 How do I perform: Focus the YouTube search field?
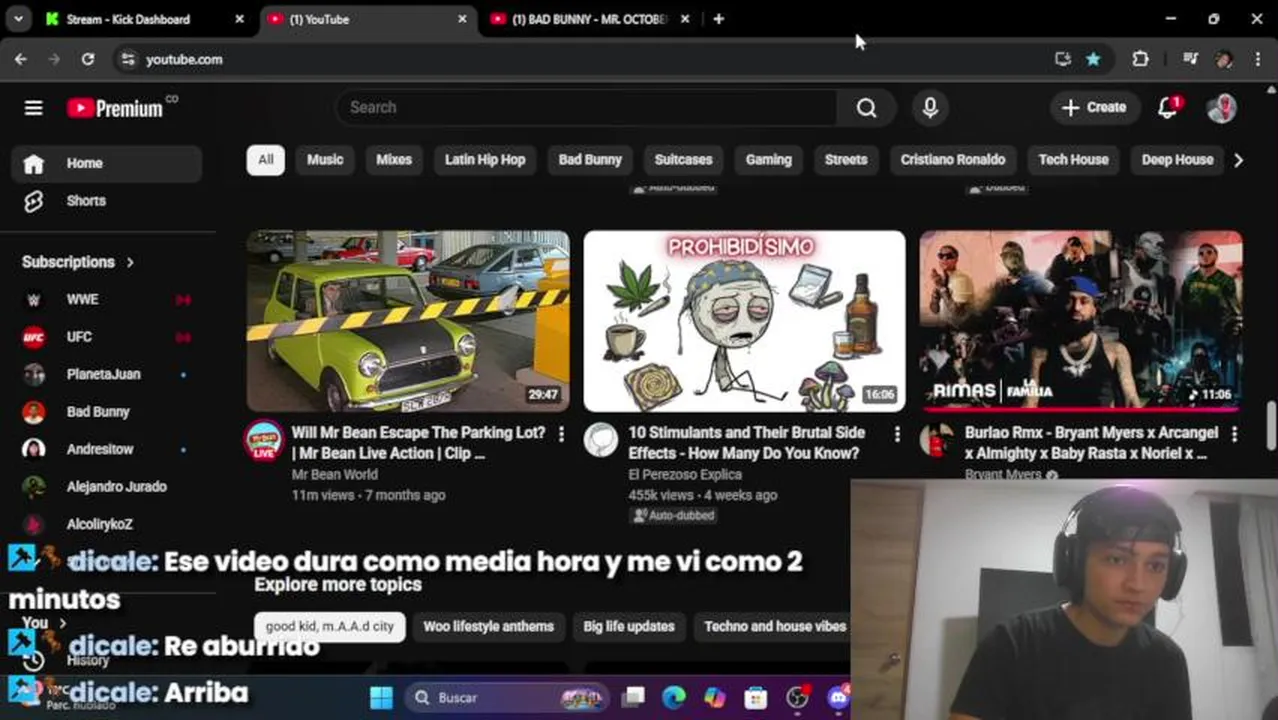(587, 108)
